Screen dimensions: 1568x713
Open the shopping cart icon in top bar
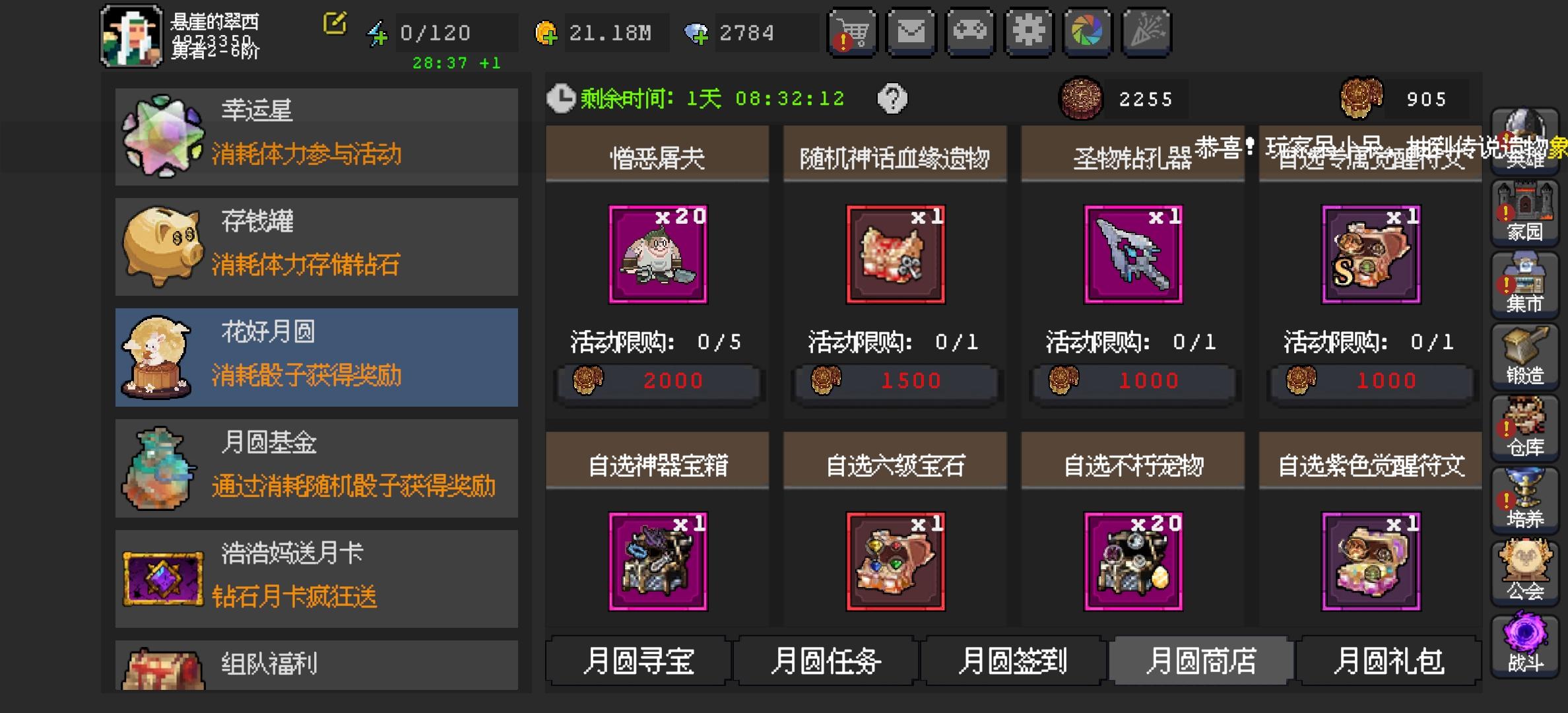[852, 32]
